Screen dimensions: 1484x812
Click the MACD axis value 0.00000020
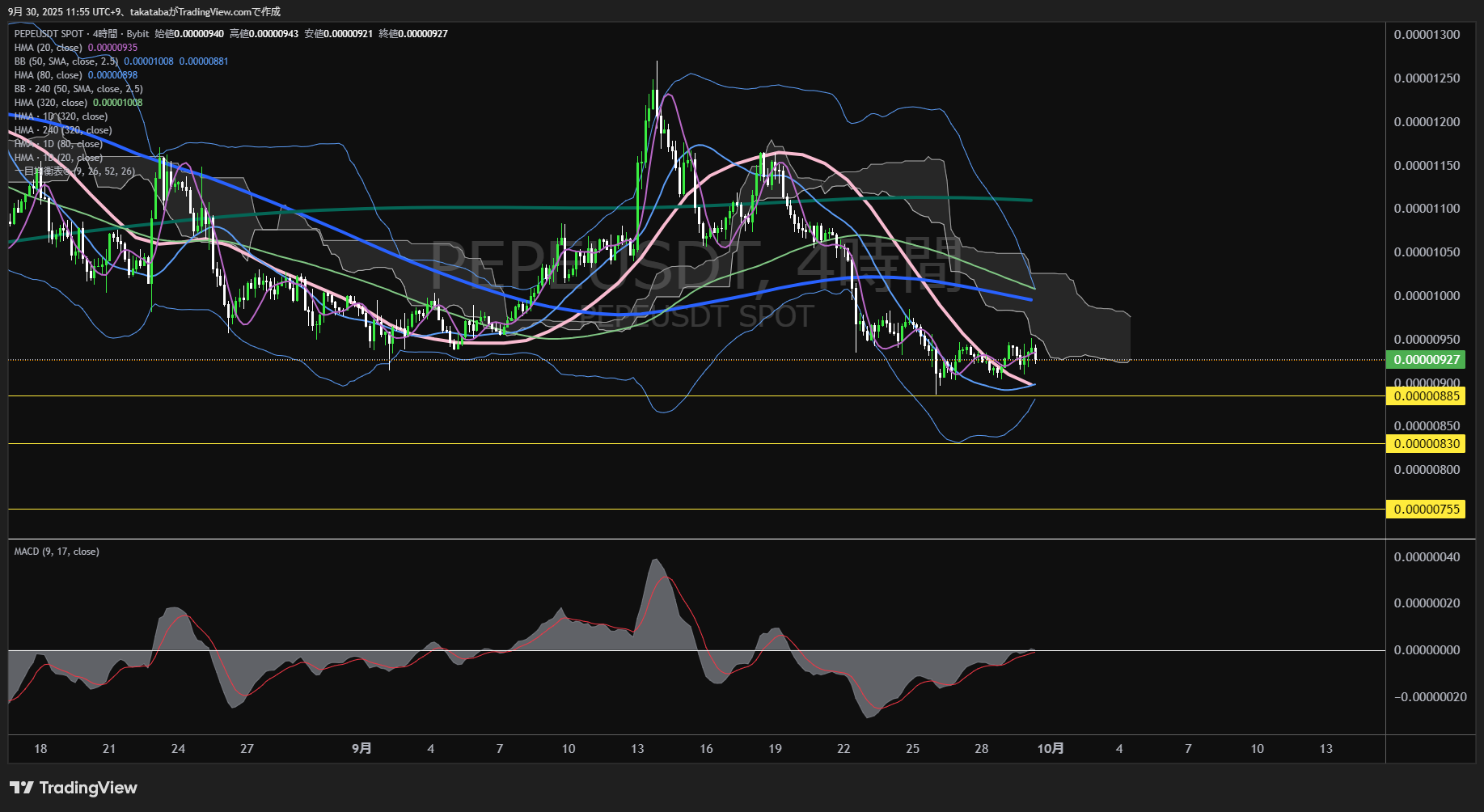[x=1427, y=603]
